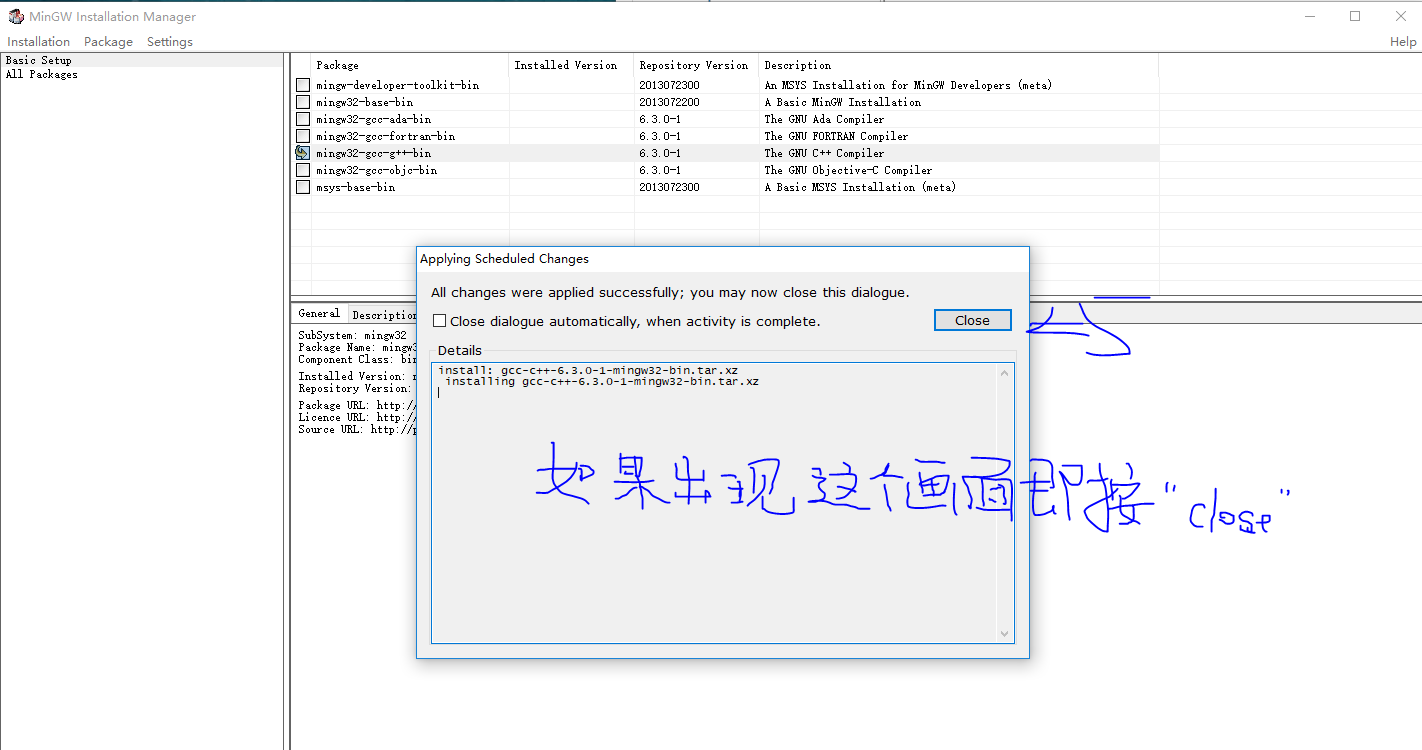The image size is (1422, 750).
Task: Tick the checkbox for mingw32-base-bin
Action: tap(303, 102)
